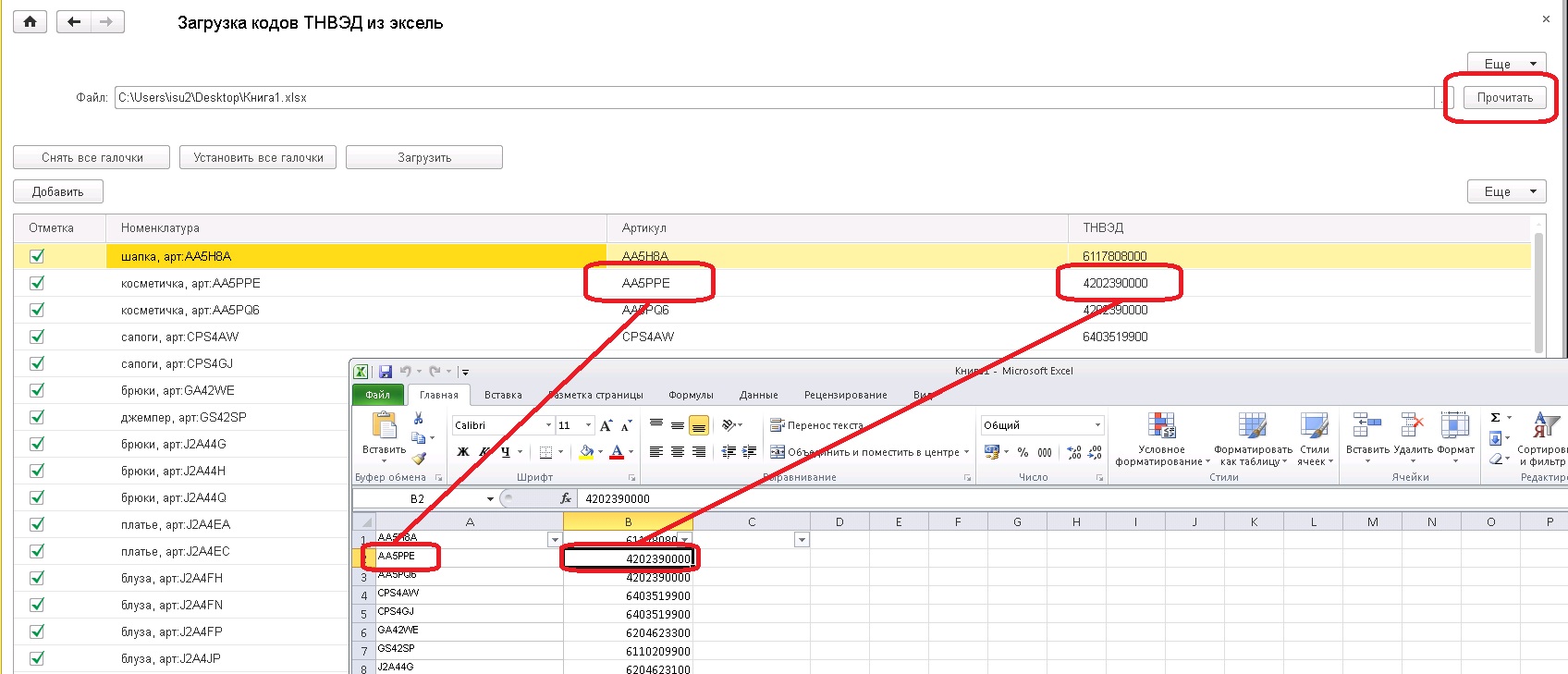Click the Прочитать button
This screenshot has width=1568, height=674.
(1504, 97)
